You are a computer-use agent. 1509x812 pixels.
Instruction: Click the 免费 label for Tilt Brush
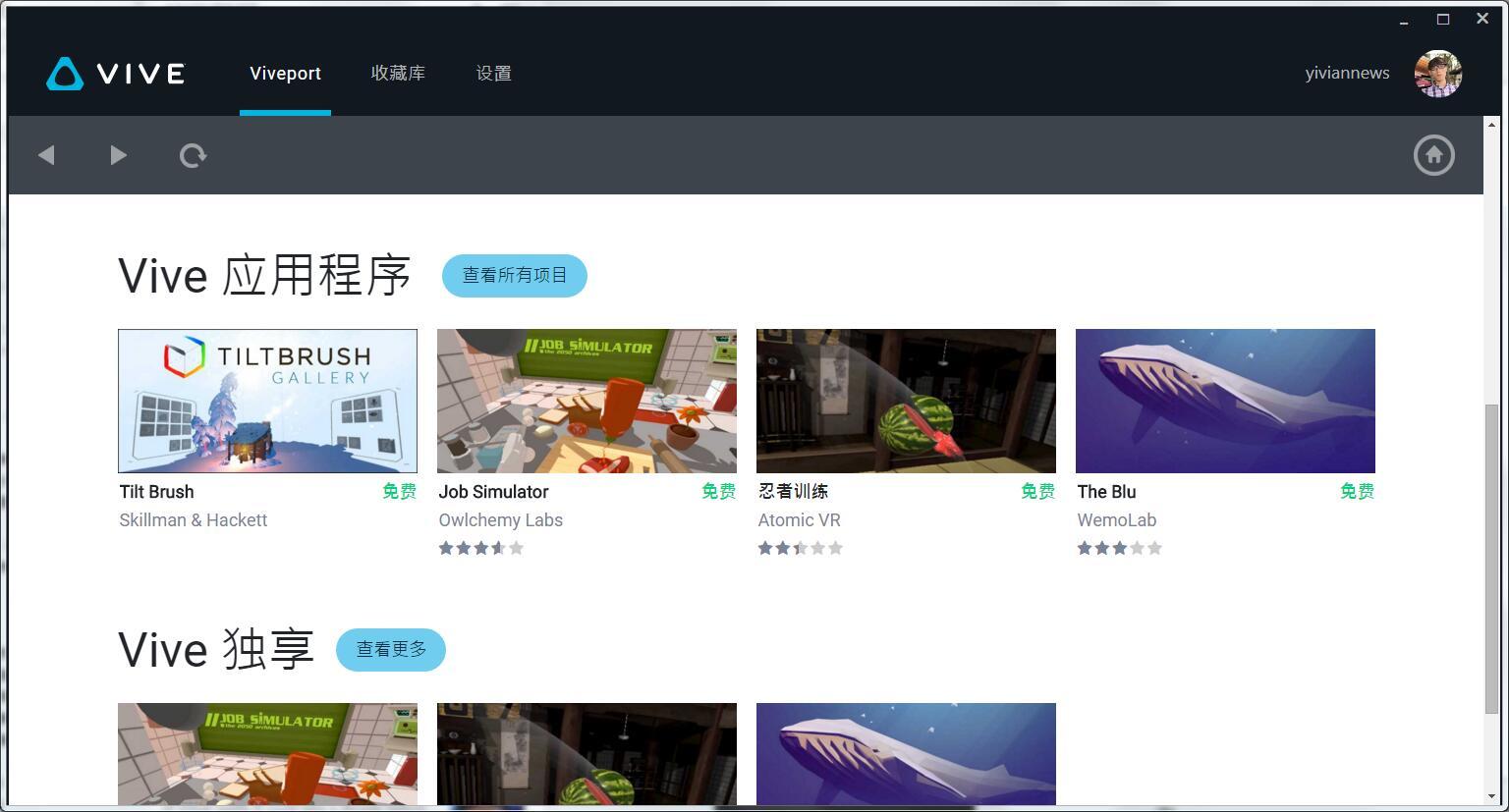point(399,491)
